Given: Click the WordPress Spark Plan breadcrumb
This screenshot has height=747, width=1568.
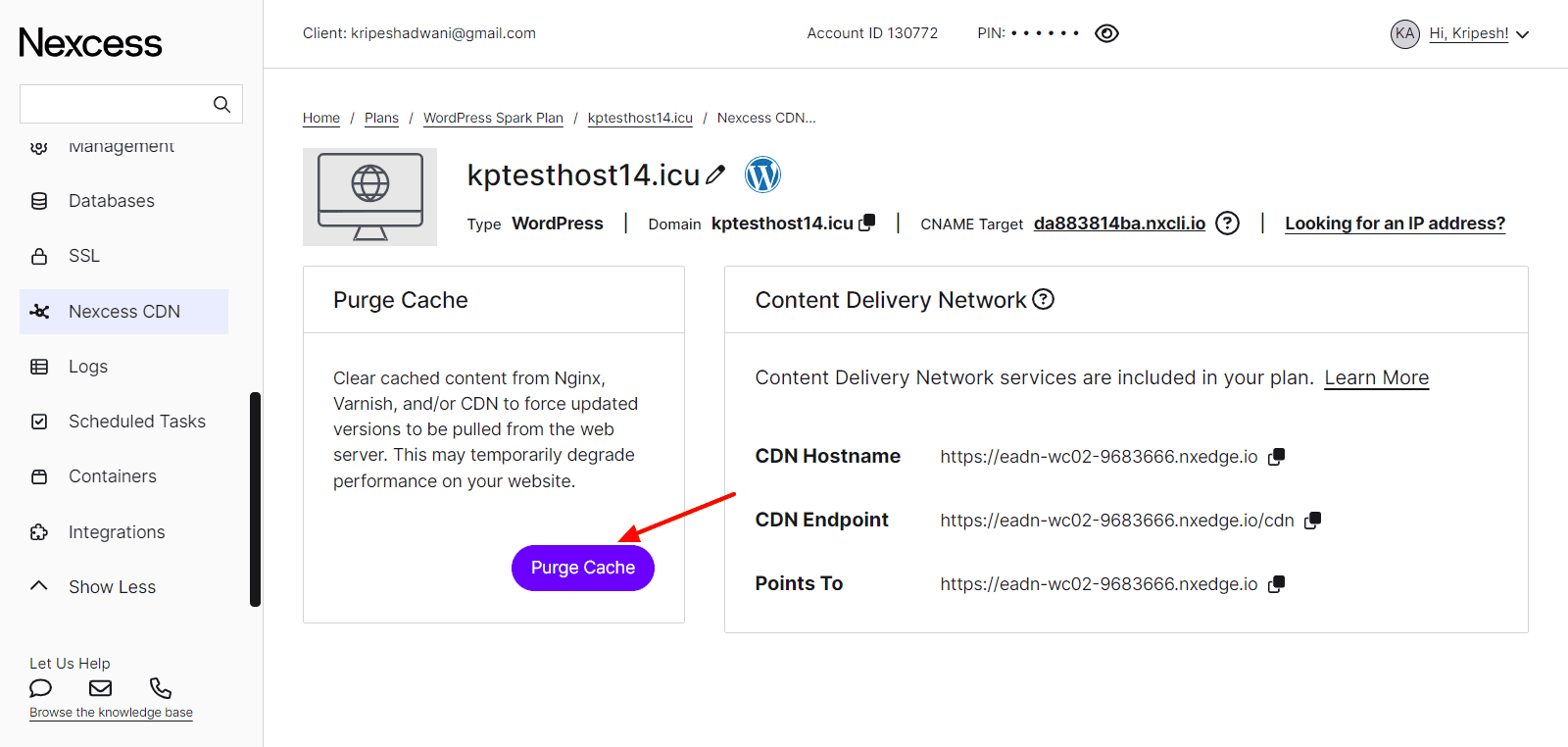Looking at the screenshot, I should tap(493, 118).
